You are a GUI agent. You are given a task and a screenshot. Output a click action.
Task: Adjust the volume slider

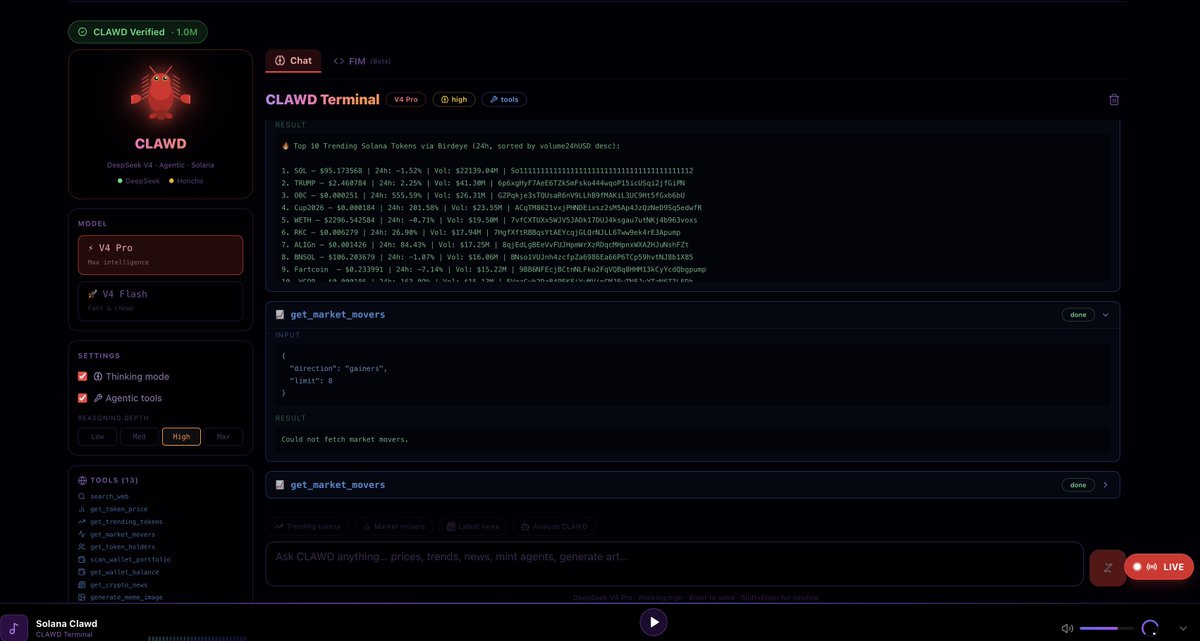coord(1106,629)
